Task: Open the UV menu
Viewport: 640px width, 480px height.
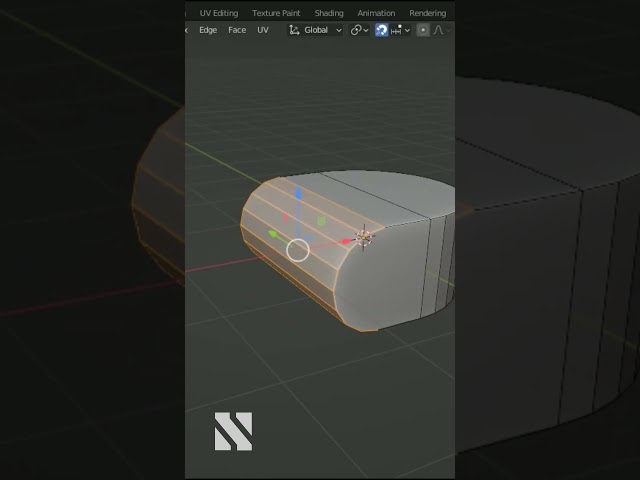Action: click(263, 30)
